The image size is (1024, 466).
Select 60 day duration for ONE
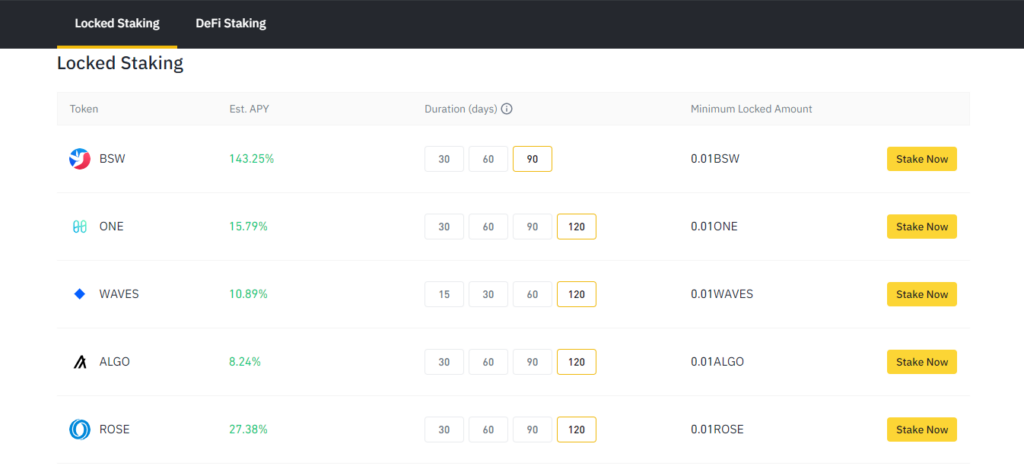pos(488,226)
